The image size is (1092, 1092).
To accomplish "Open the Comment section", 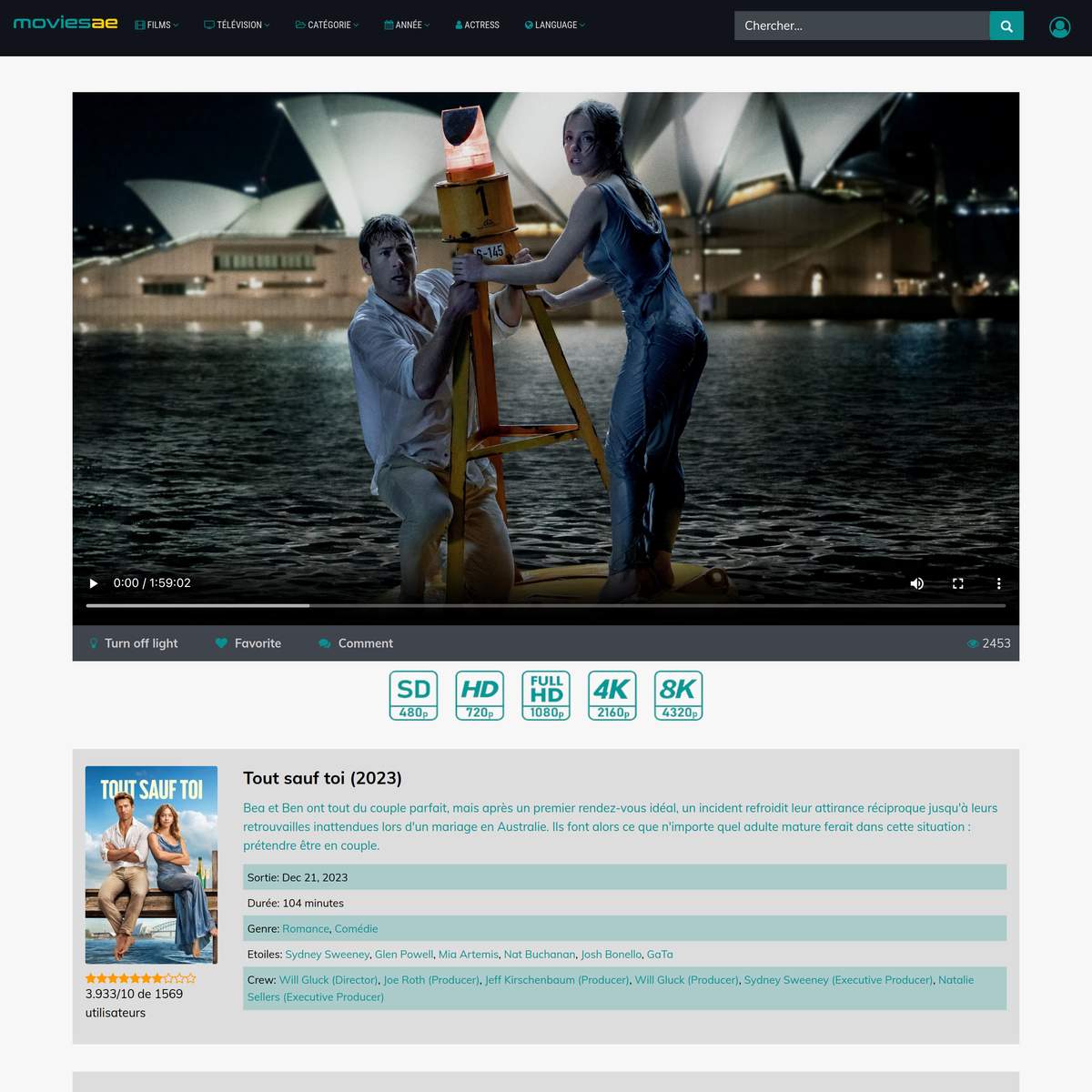I will coord(356,643).
